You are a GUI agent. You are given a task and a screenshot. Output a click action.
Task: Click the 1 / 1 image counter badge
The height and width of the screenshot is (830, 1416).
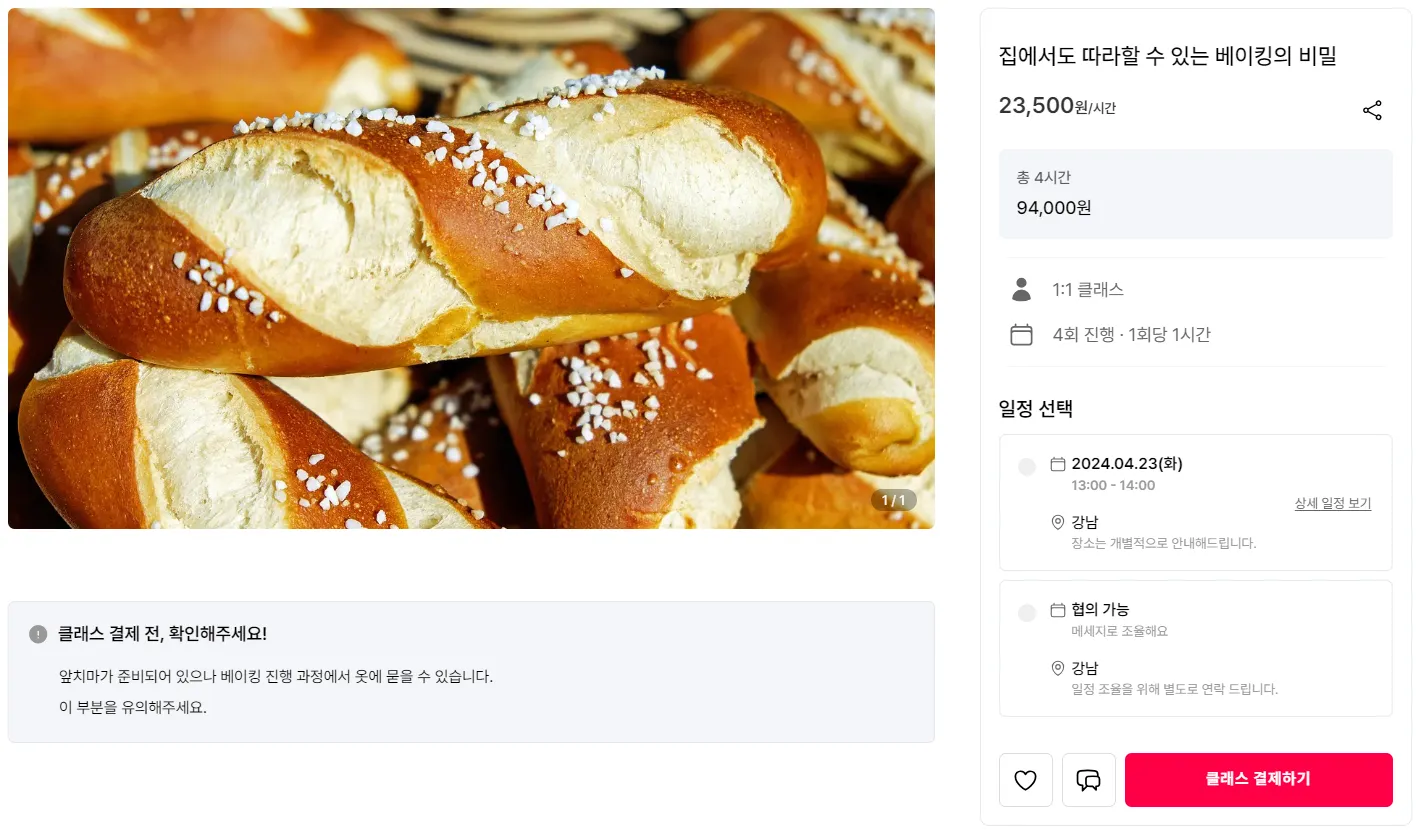[893, 500]
